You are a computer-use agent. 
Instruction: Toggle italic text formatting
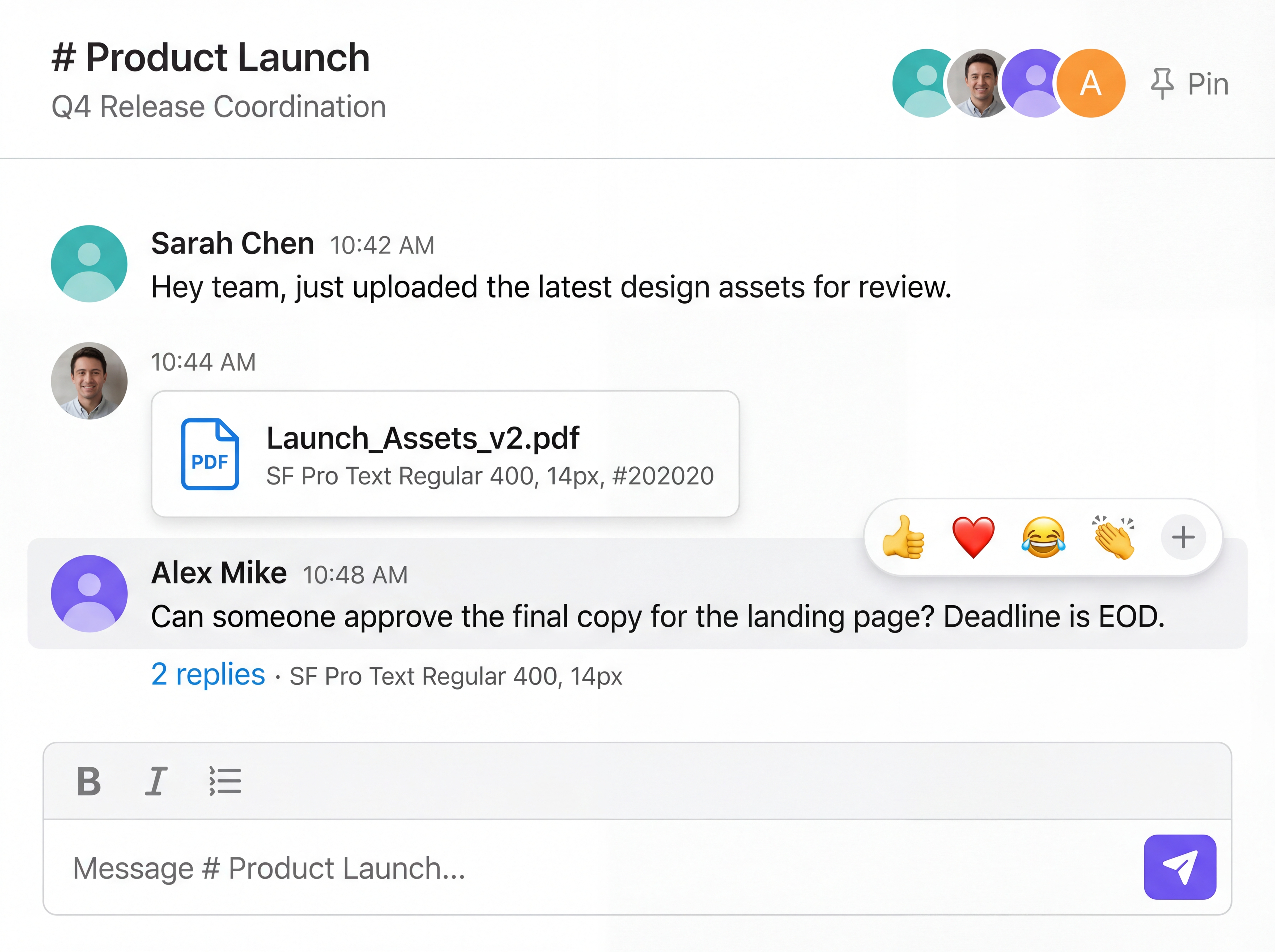(x=156, y=781)
